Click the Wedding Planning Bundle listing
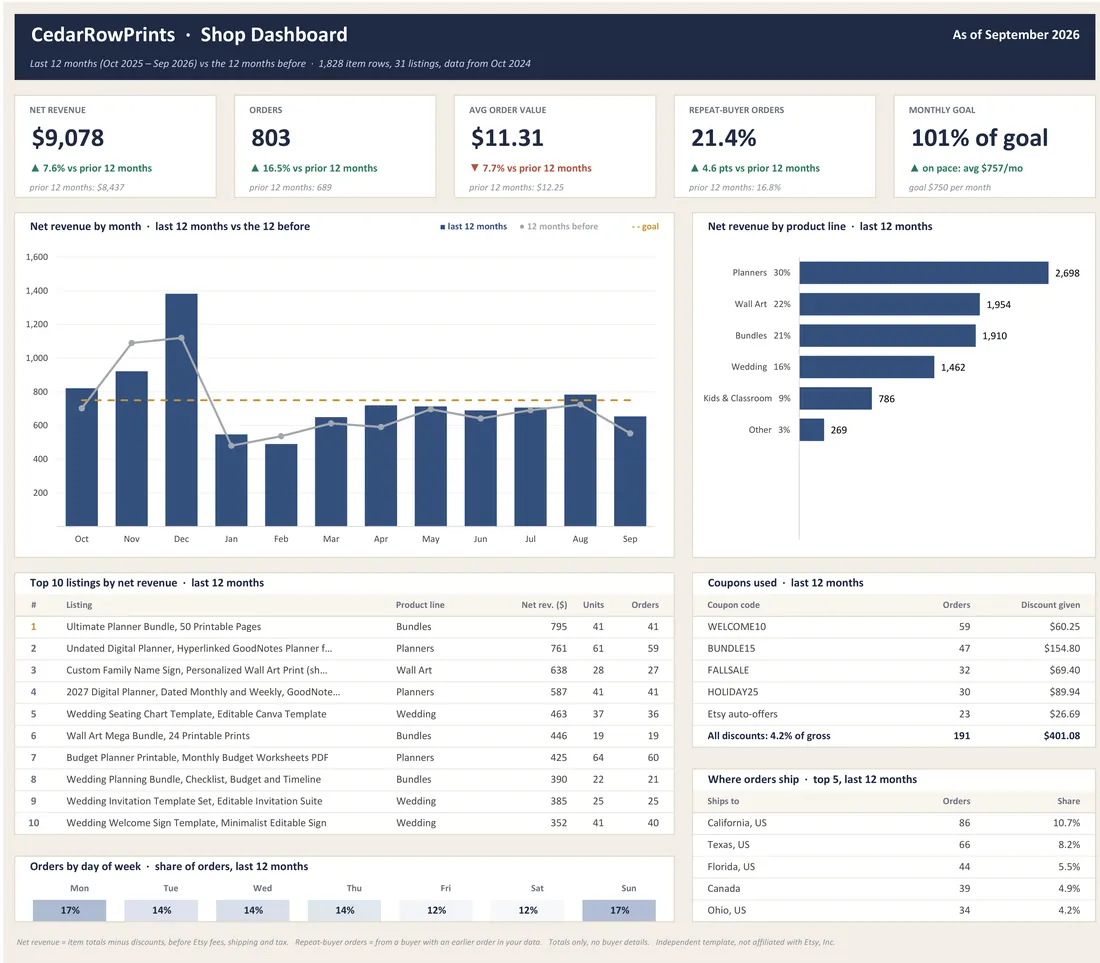Screen dimensions: 1100x963 (194, 779)
